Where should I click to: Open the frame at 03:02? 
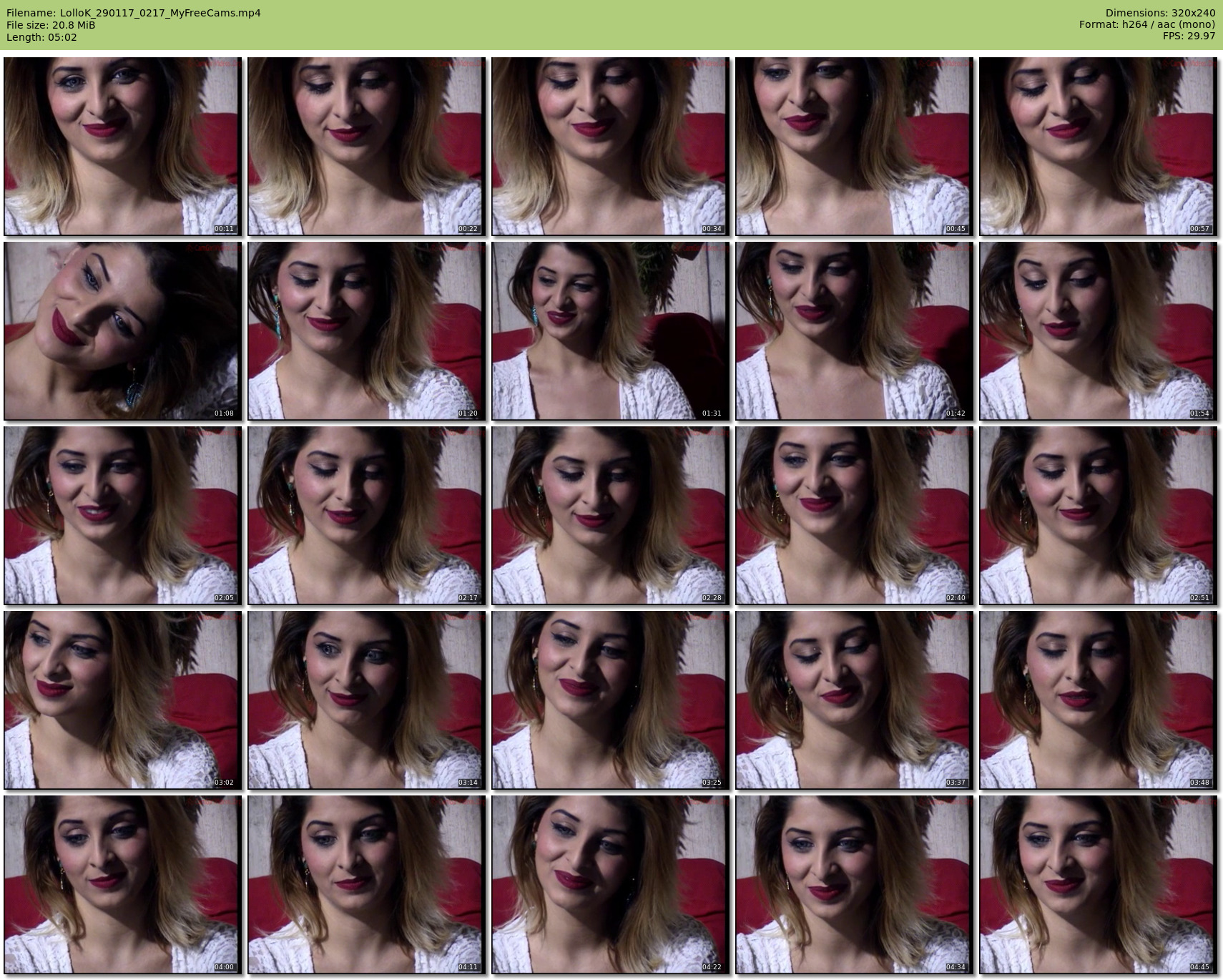point(122,700)
